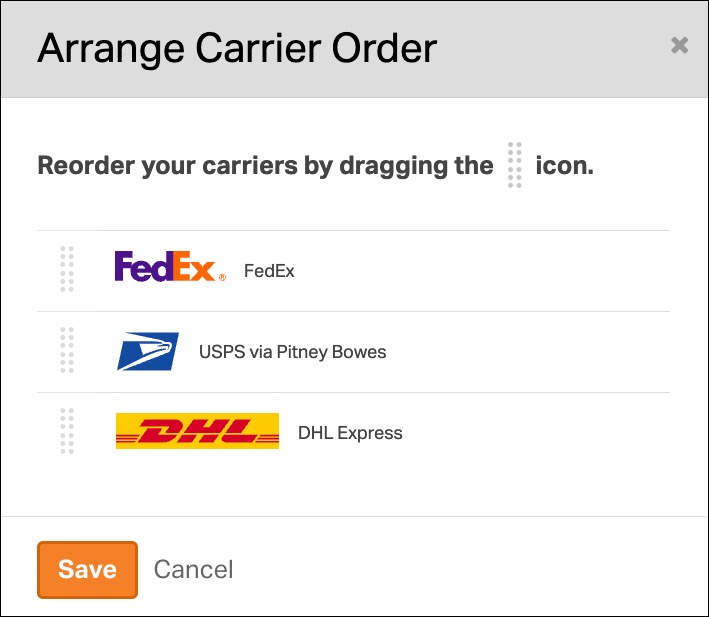This screenshot has width=709, height=617.
Task: Select the DHL Express carrier name
Action: [x=350, y=433]
